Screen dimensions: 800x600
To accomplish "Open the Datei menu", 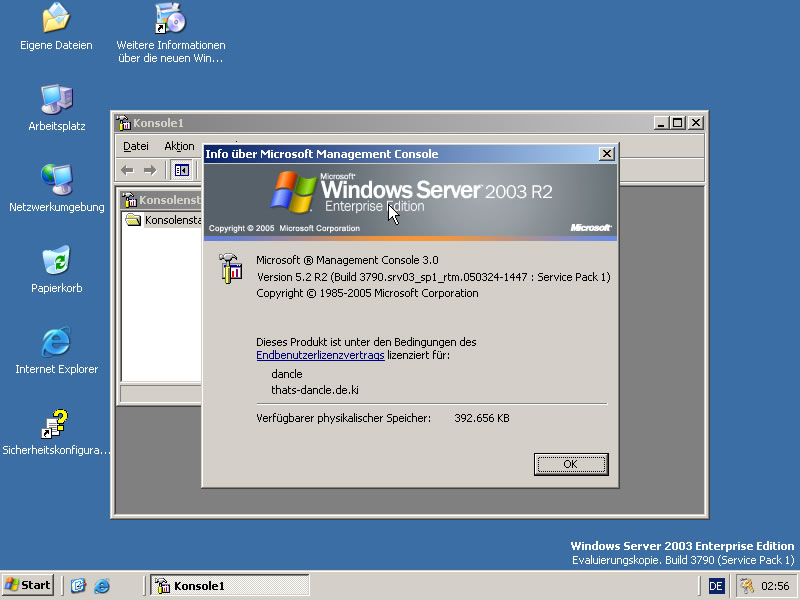I will pyautogui.click(x=136, y=146).
